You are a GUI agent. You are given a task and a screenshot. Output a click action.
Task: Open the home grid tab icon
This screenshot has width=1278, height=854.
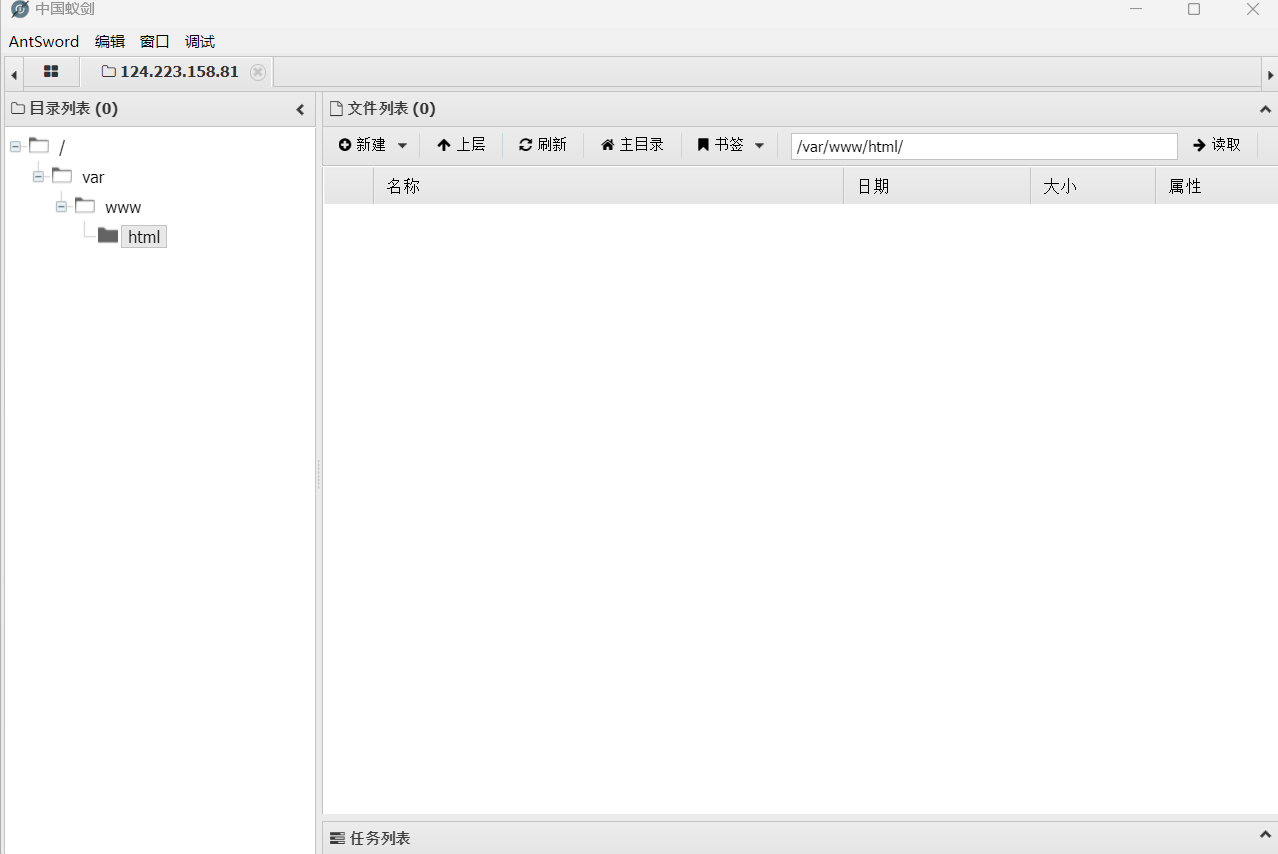coord(51,72)
